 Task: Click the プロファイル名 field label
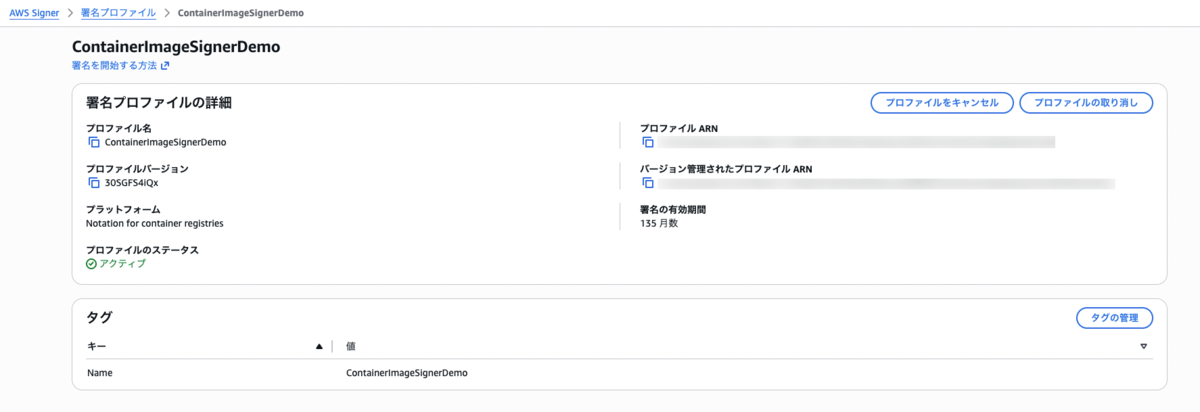point(119,129)
